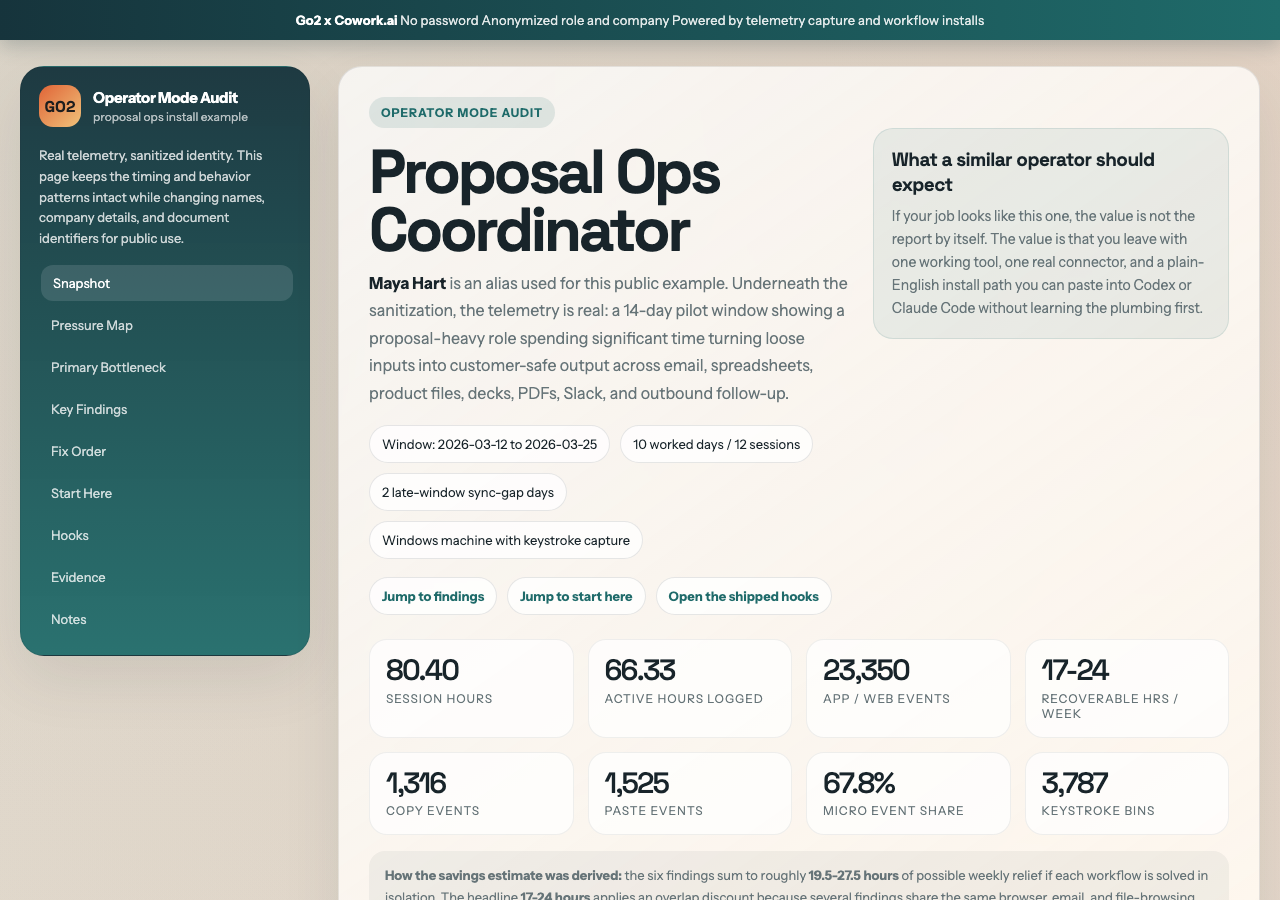Go to Evidence in sidebar

click(x=167, y=577)
